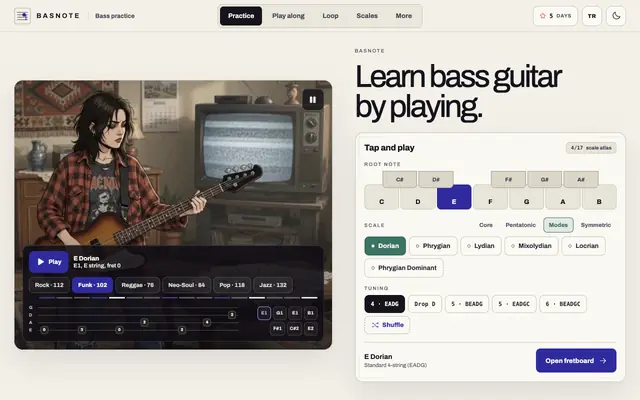Choose the Locrian scale
This screenshot has width=640, height=400.
[583, 246]
